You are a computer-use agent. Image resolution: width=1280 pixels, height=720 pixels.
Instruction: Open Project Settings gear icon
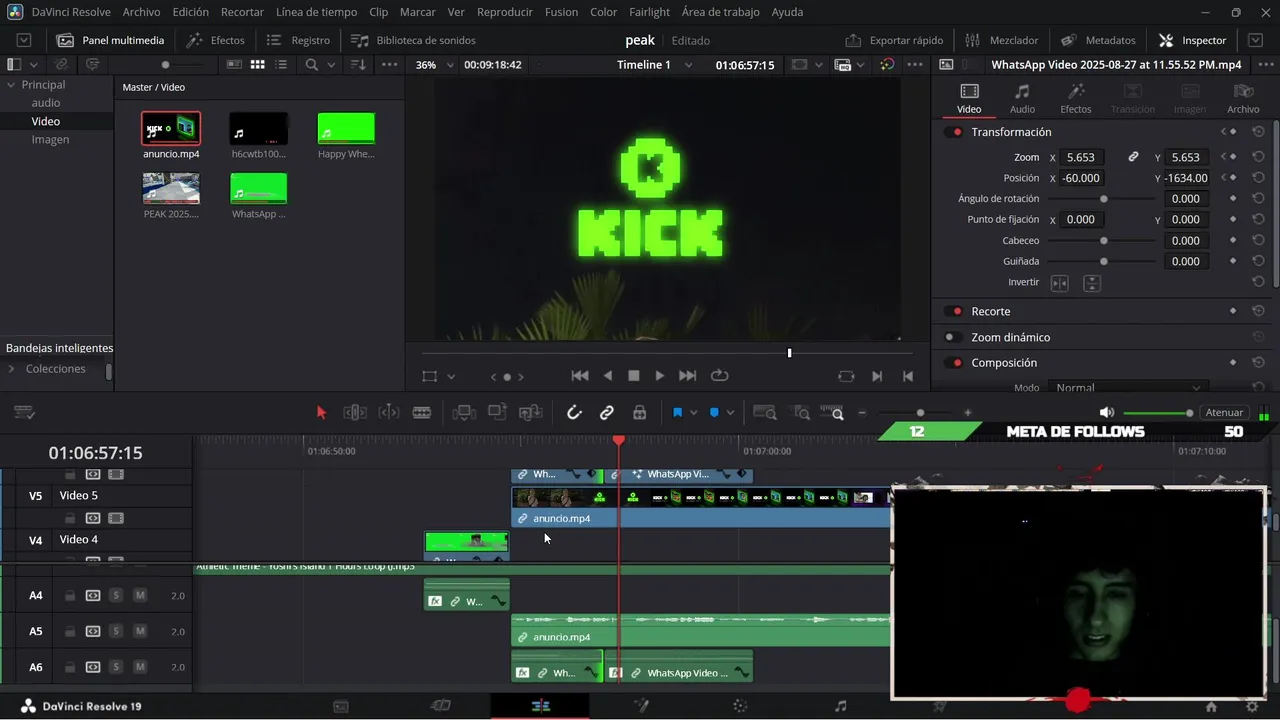[x=1252, y=706]
